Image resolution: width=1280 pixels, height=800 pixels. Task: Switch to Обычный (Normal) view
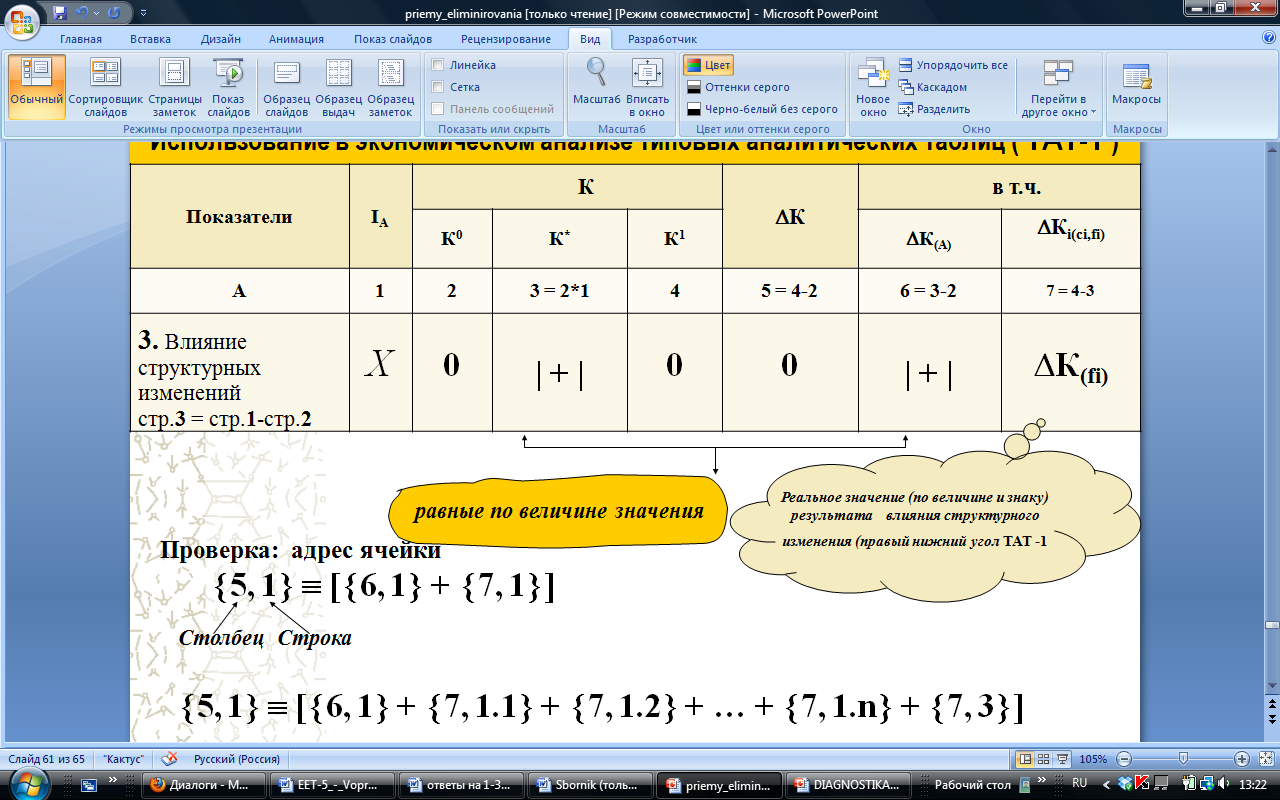(37, 88)
